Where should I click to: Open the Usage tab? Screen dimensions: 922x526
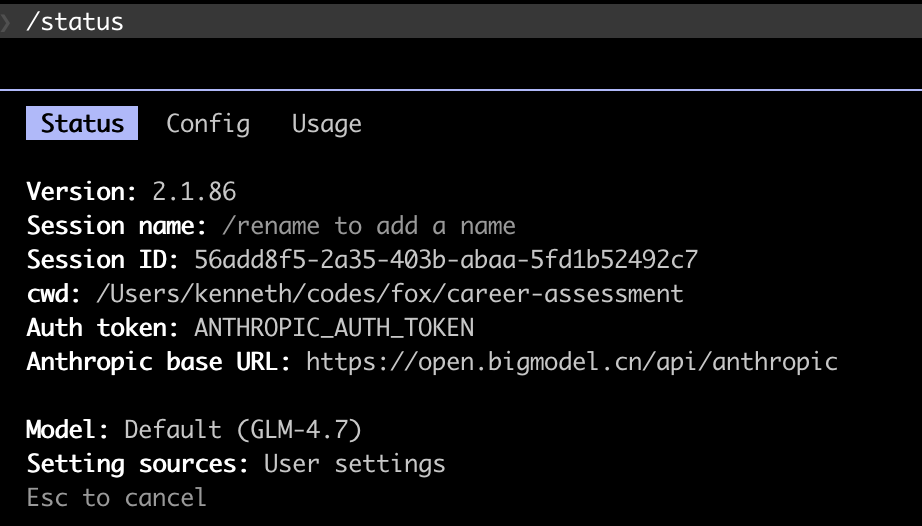[326, 124]
